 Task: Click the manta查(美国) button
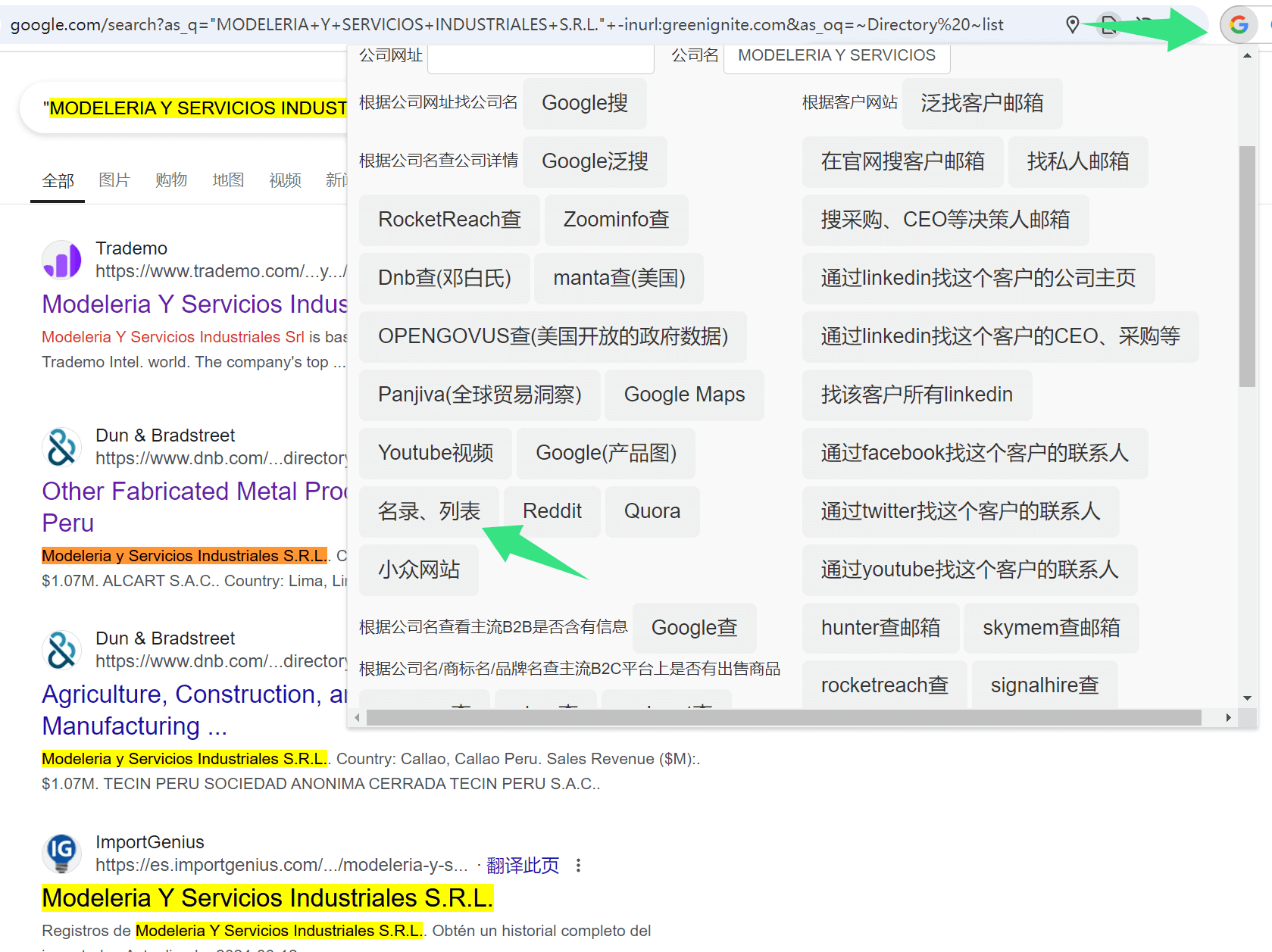pyautogui.click(x=619, y=278)
